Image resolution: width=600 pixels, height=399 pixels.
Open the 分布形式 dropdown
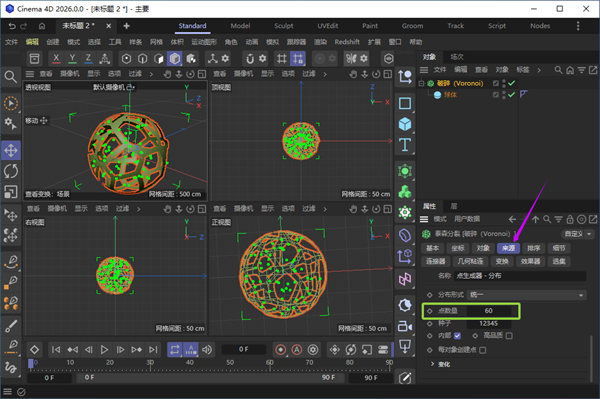pos(527,295)
